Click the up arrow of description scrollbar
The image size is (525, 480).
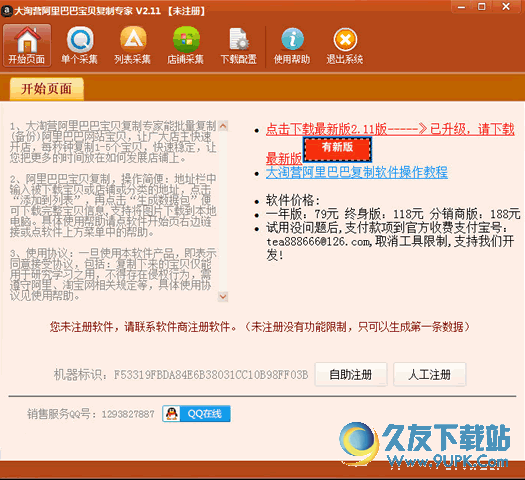pyautogui.click(x=223, y=126)
